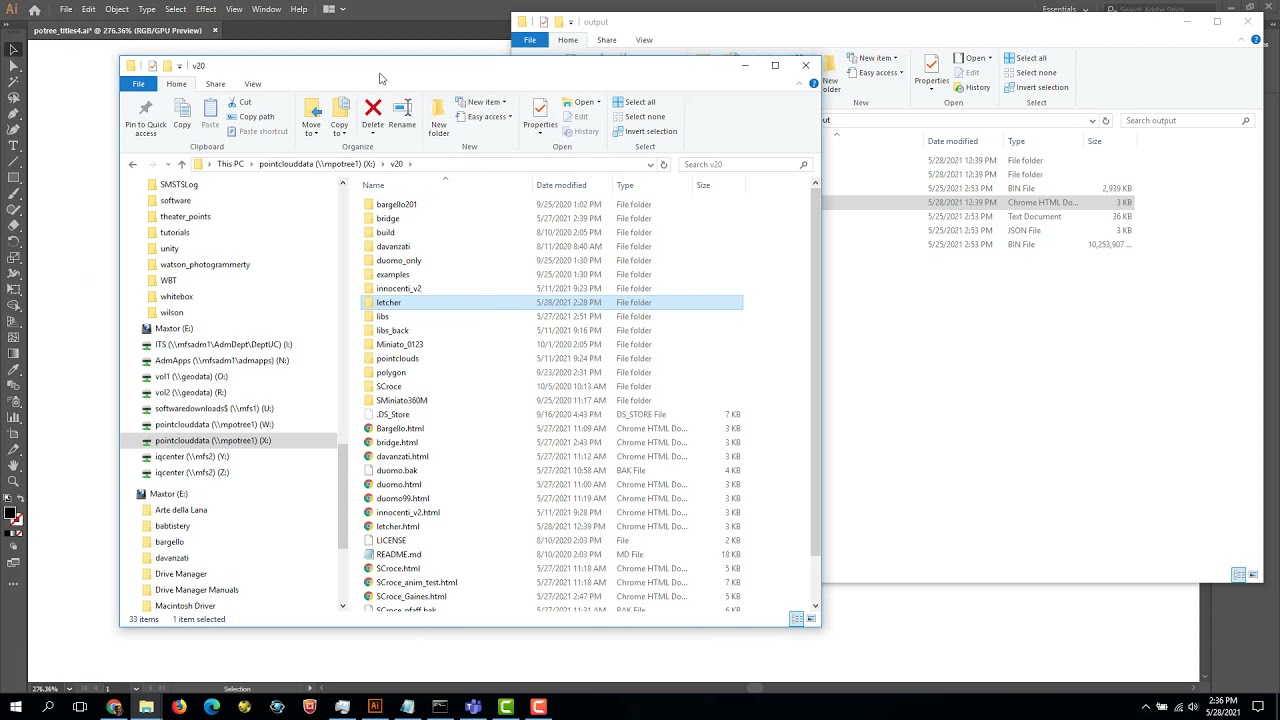Switch to View tab in v20 window
The image size is (1280, 720).
(x=253, y=84)
